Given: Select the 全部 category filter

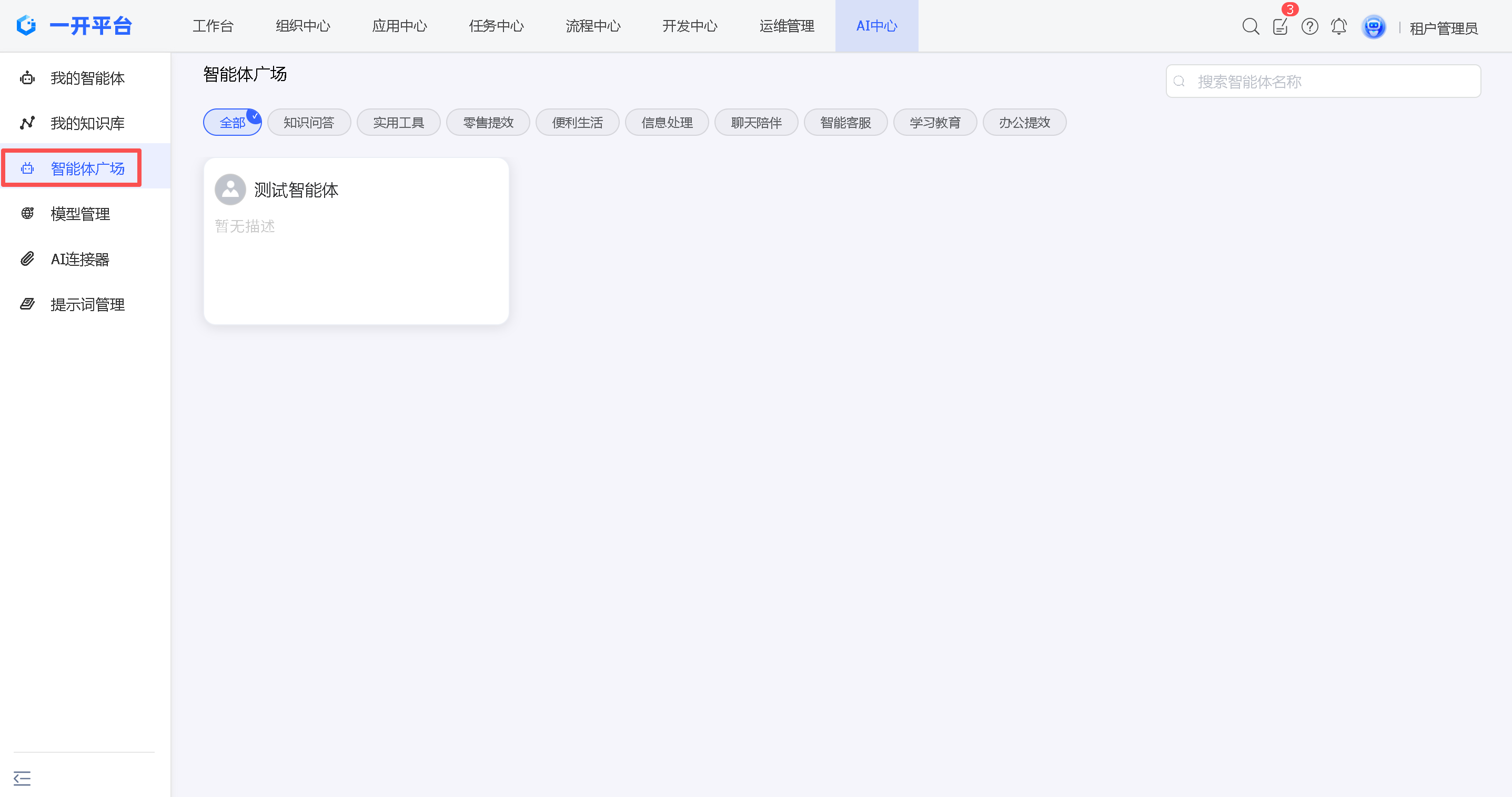Looking at the screenshot, I should pos(233,122).
